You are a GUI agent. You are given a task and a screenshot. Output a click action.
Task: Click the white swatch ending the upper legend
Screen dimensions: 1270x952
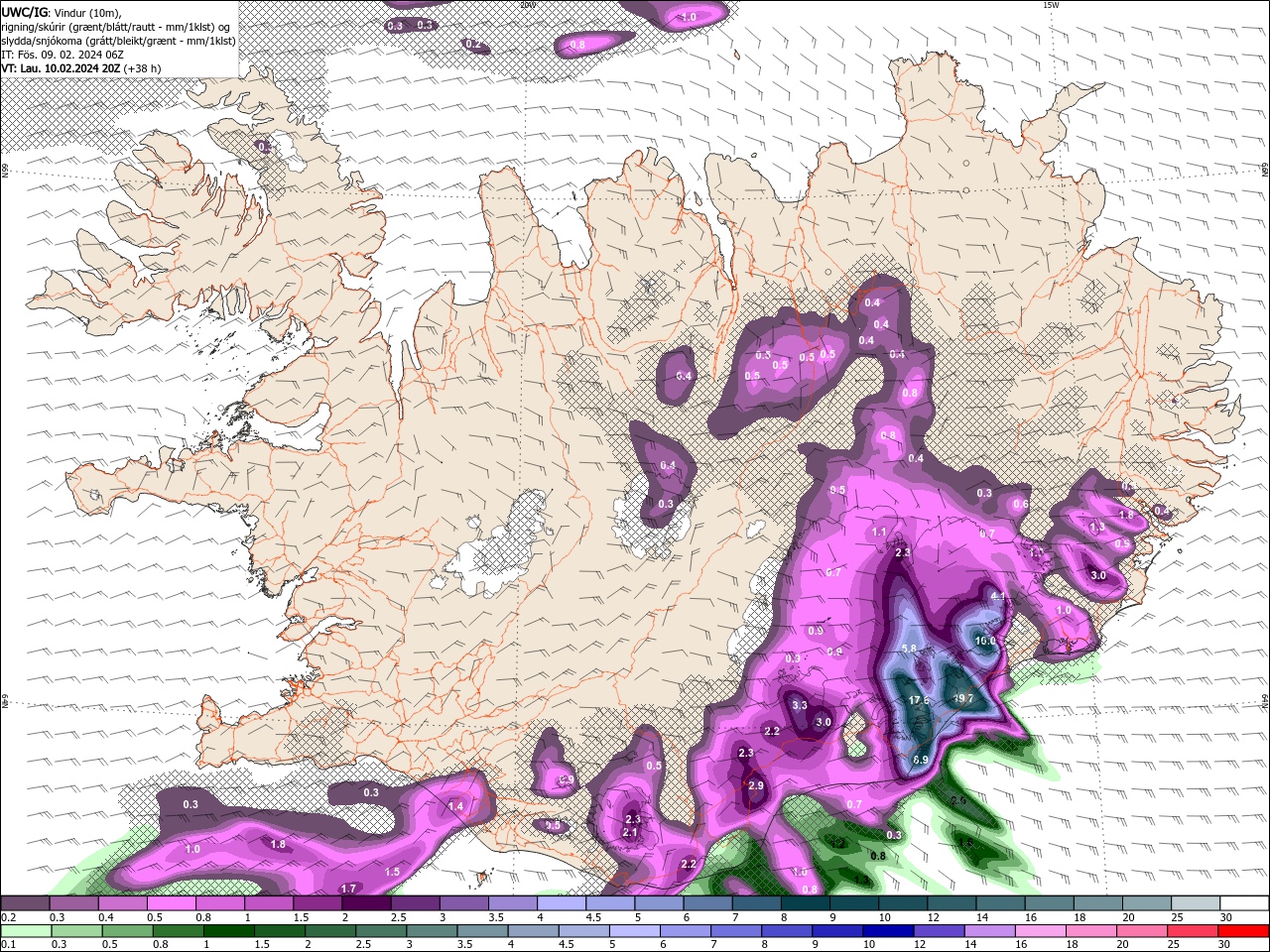coord(1243,903)
